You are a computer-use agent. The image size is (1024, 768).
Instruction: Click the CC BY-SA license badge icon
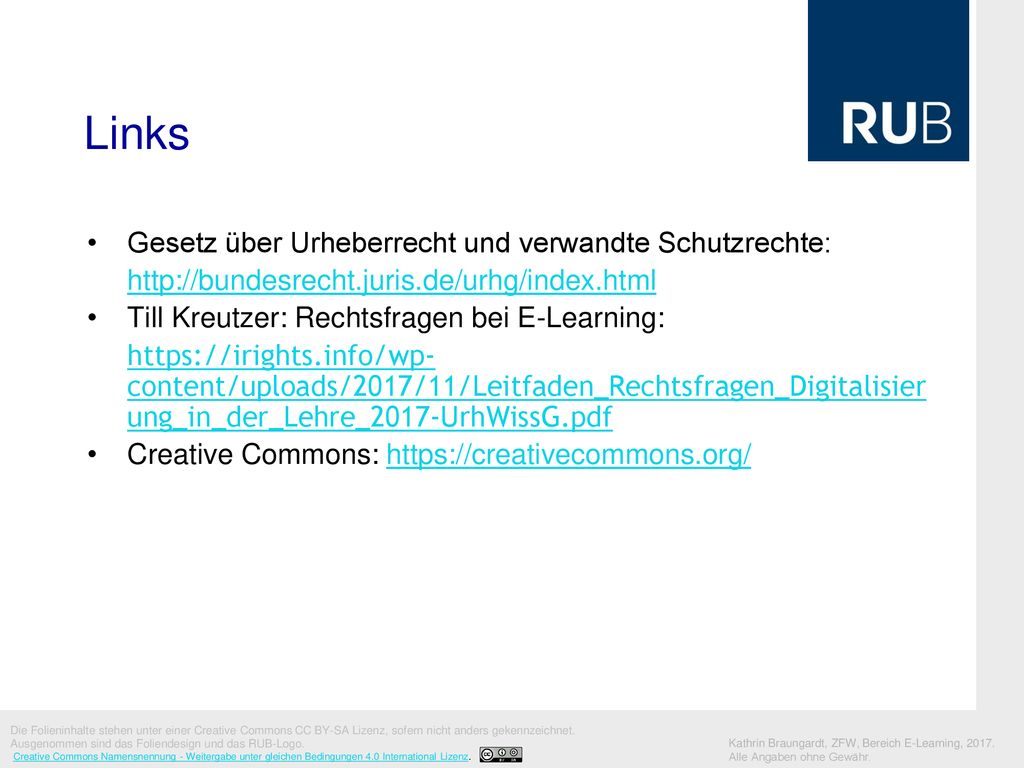pos(501,755)
